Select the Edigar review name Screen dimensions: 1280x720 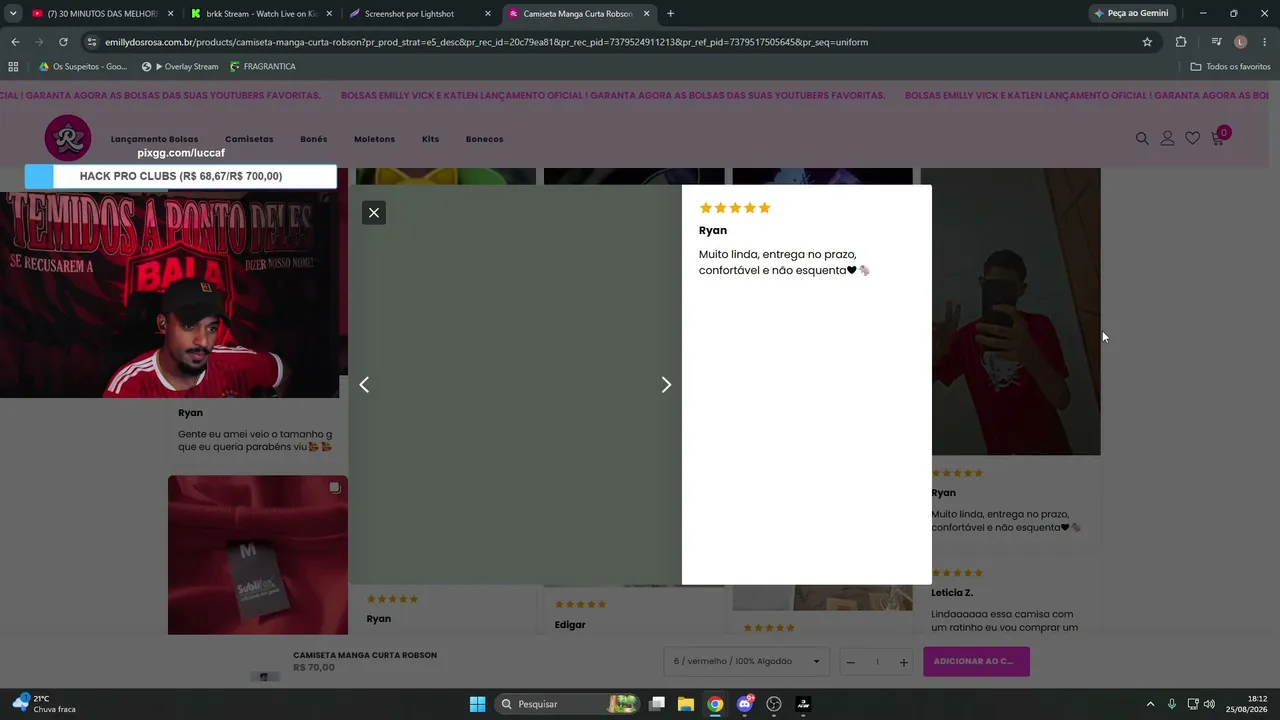click(x=570, y=625)
